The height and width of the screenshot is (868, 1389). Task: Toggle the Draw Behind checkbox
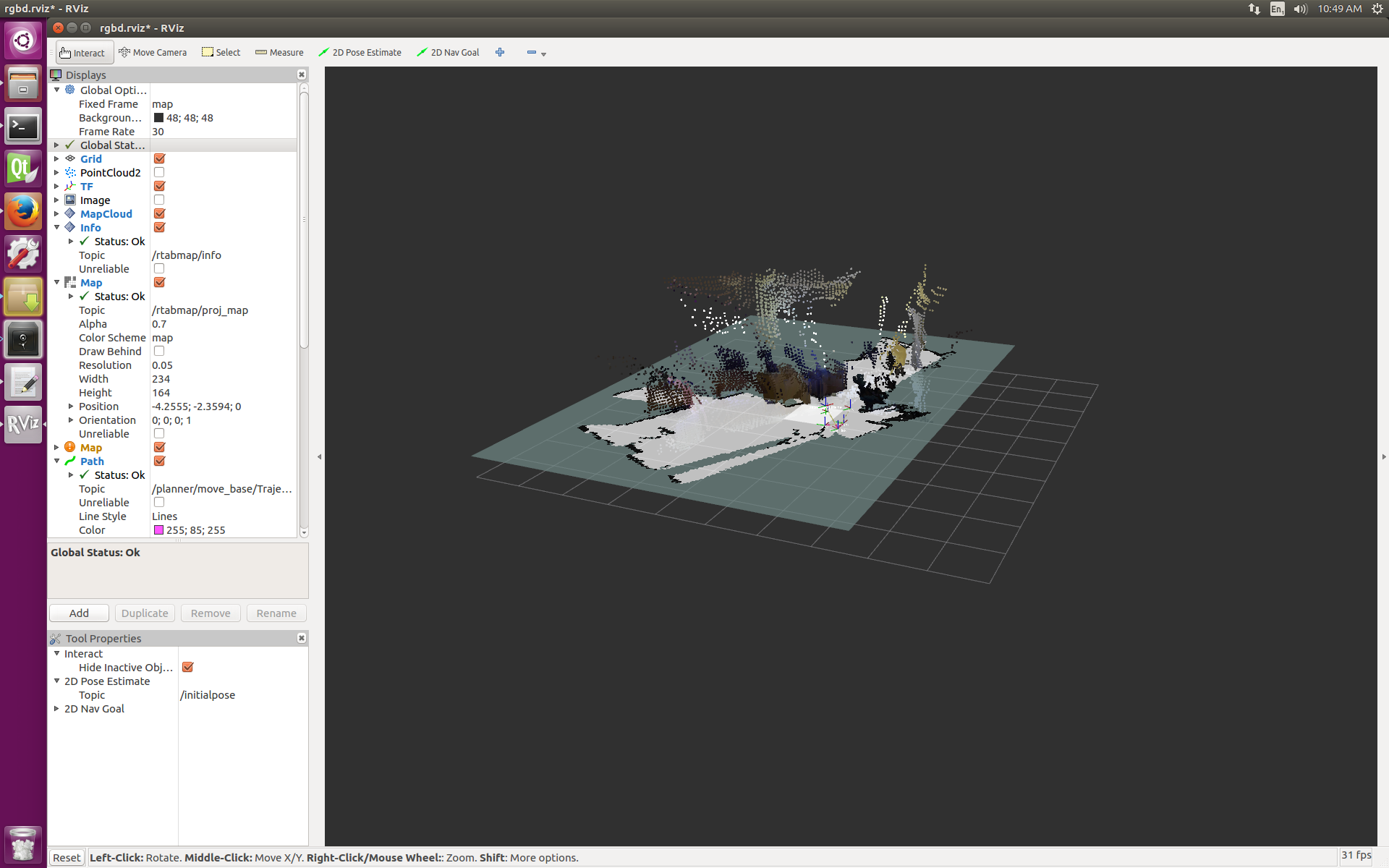[159, 352]
